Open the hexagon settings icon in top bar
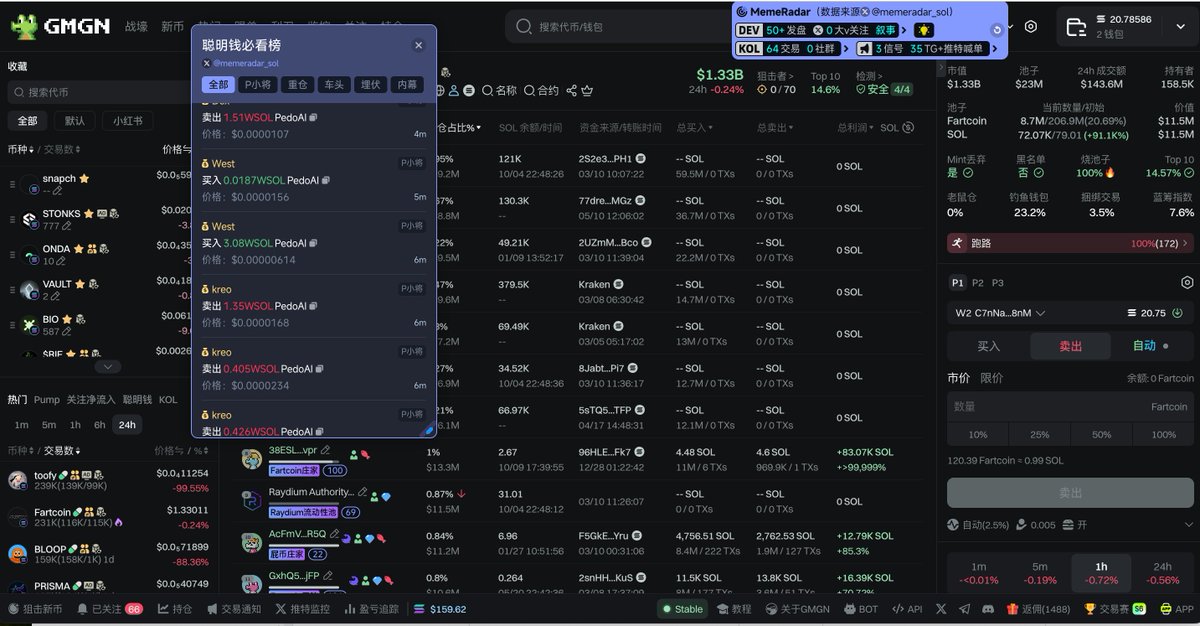This screenshot has height=626, width=1200. pos(1031,27)
